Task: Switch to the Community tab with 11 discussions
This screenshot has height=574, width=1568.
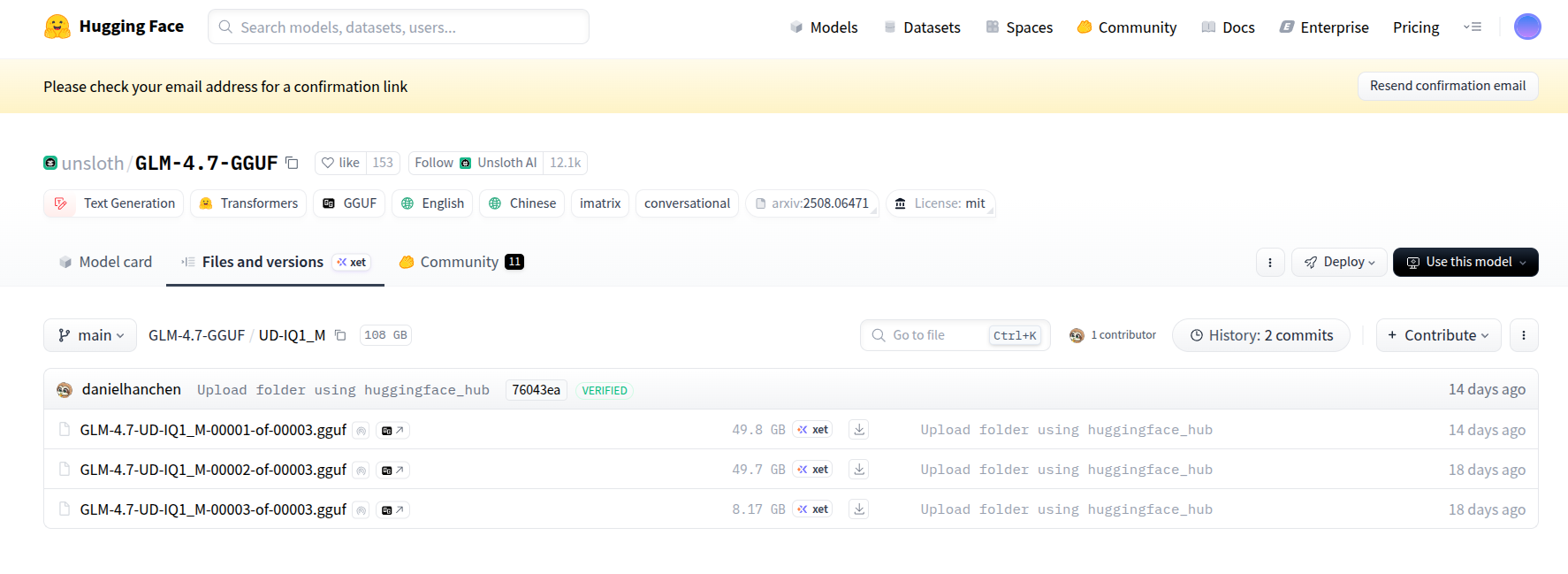Action: [461, 262]
